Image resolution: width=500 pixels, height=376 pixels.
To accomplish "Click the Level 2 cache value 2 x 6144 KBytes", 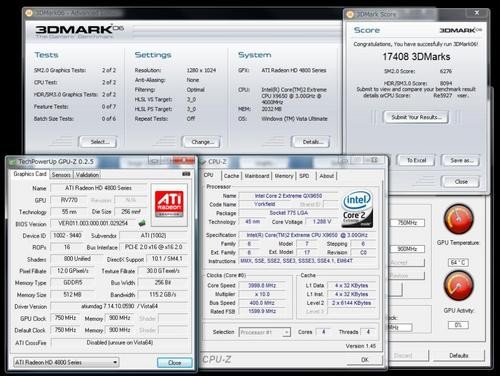I will pos(351,303).
